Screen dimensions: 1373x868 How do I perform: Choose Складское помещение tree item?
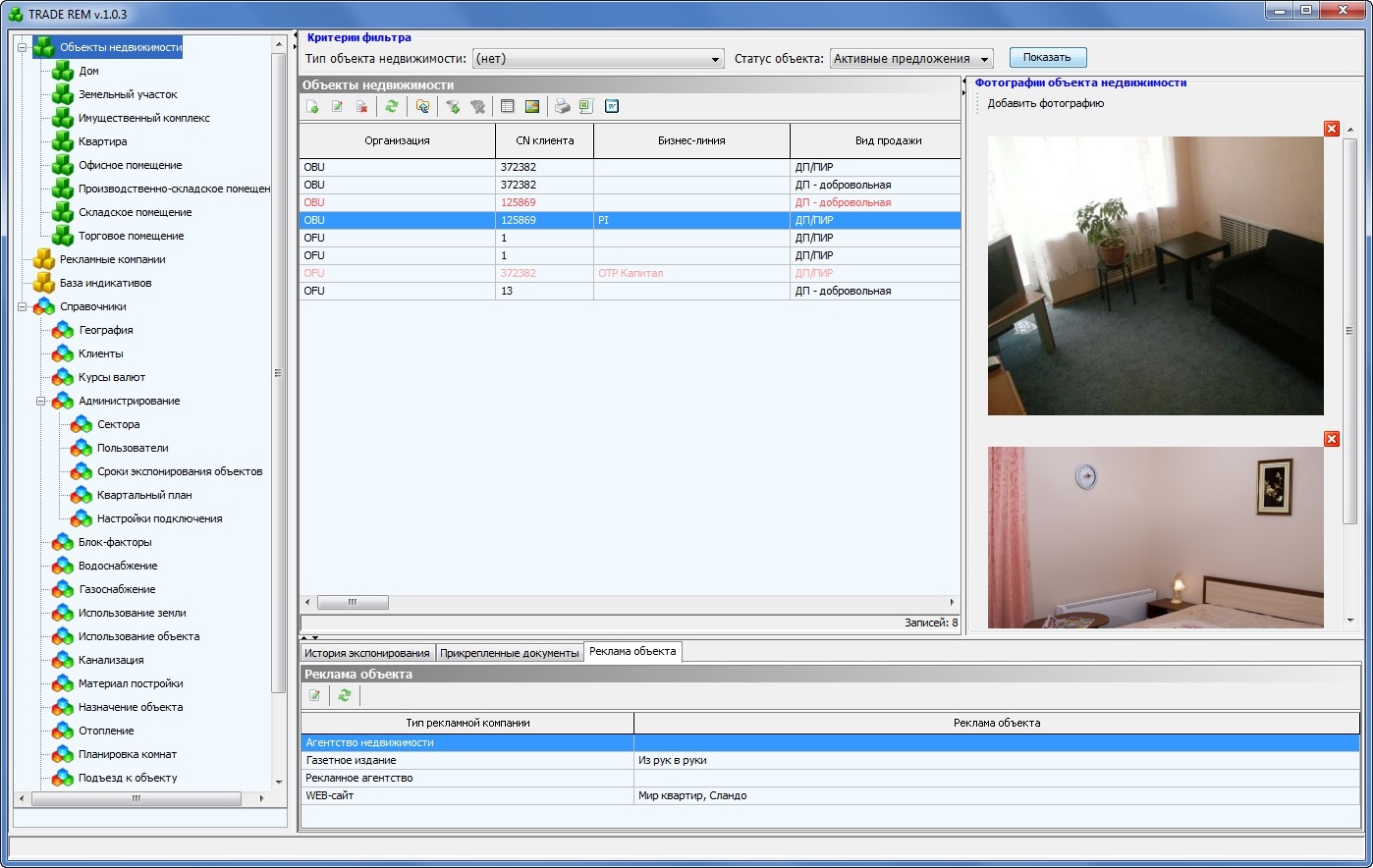136,212
